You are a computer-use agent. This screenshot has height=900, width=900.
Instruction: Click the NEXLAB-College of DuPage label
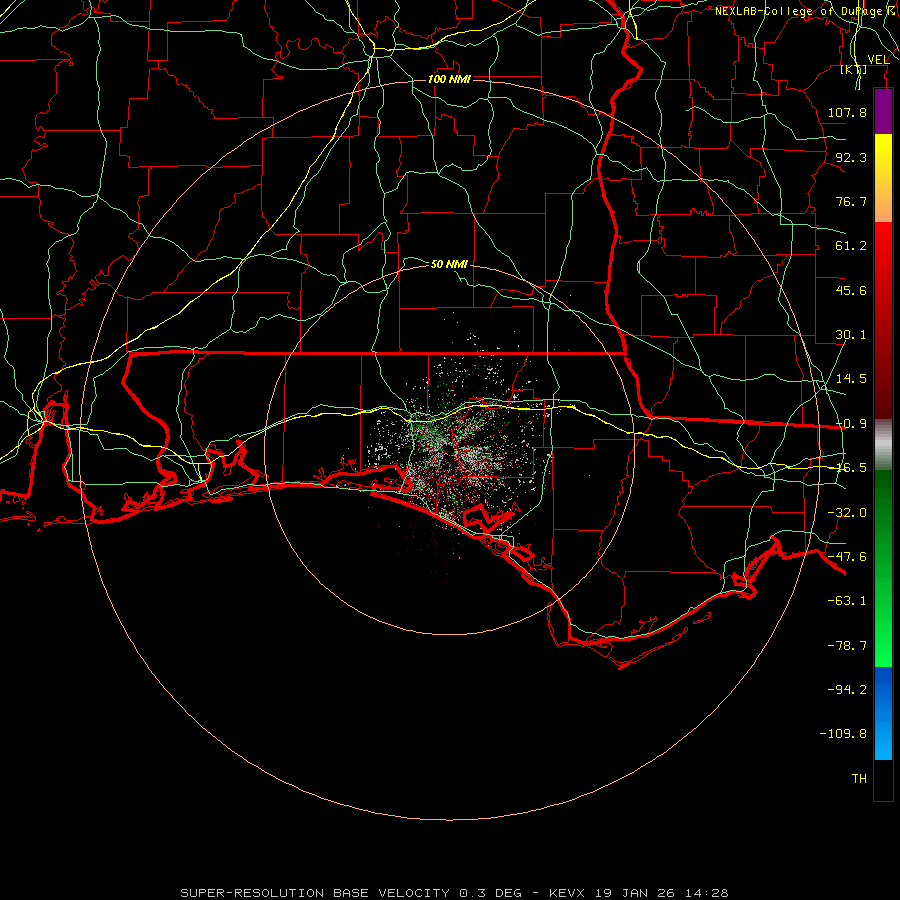coord(798,11)
